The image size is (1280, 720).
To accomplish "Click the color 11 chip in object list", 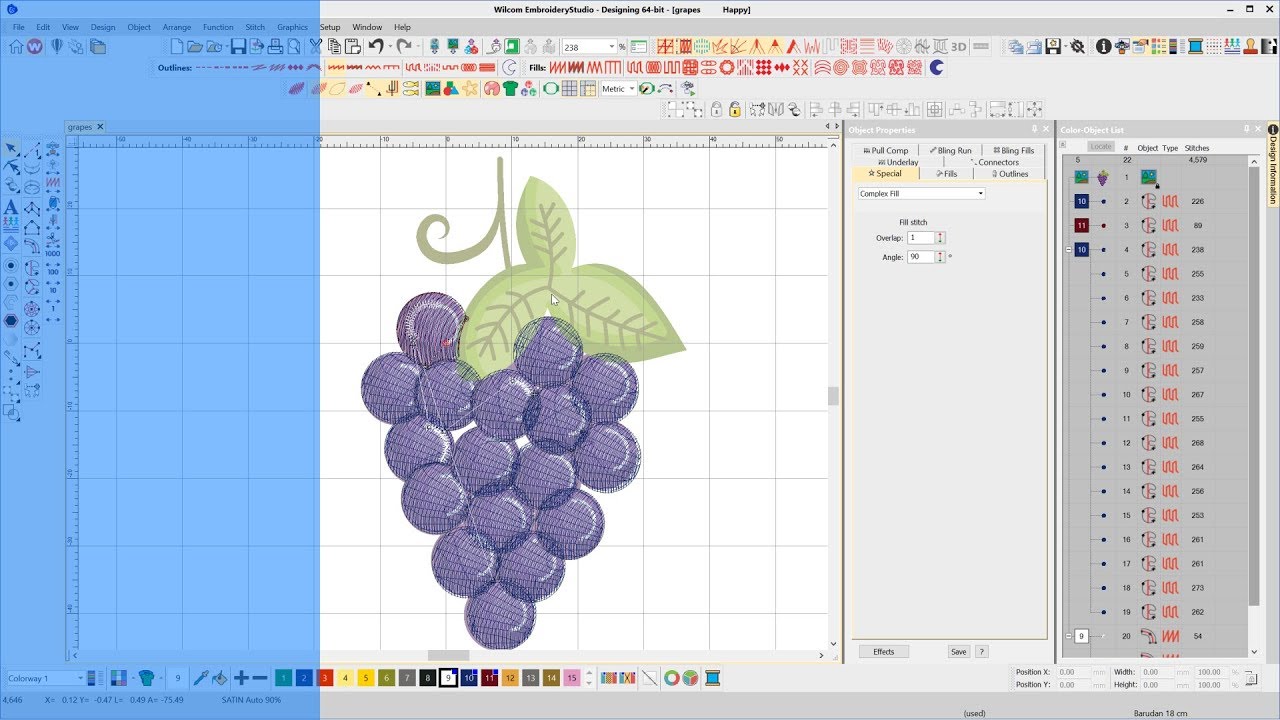I will [1081, 225].
